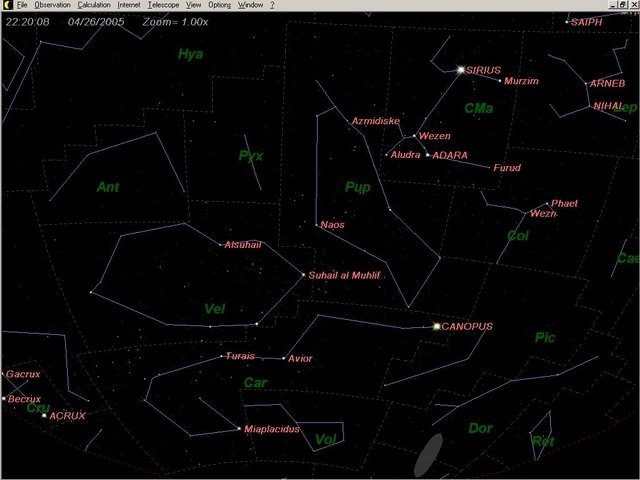
Task: Select the bright star Sirius
Action: [x=461, y=70]
